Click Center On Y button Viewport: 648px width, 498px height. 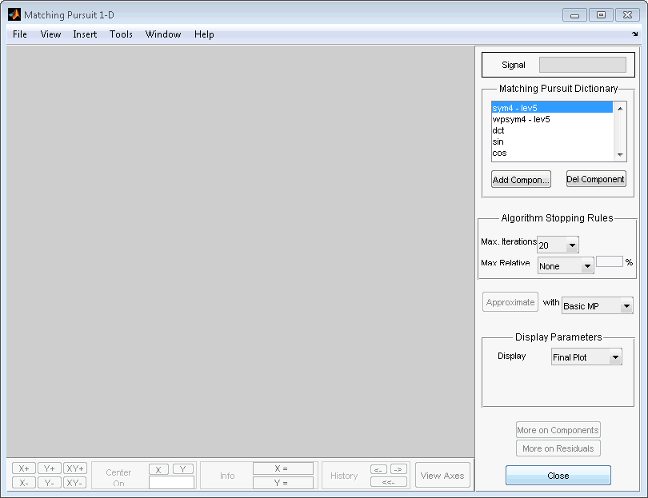183,469
